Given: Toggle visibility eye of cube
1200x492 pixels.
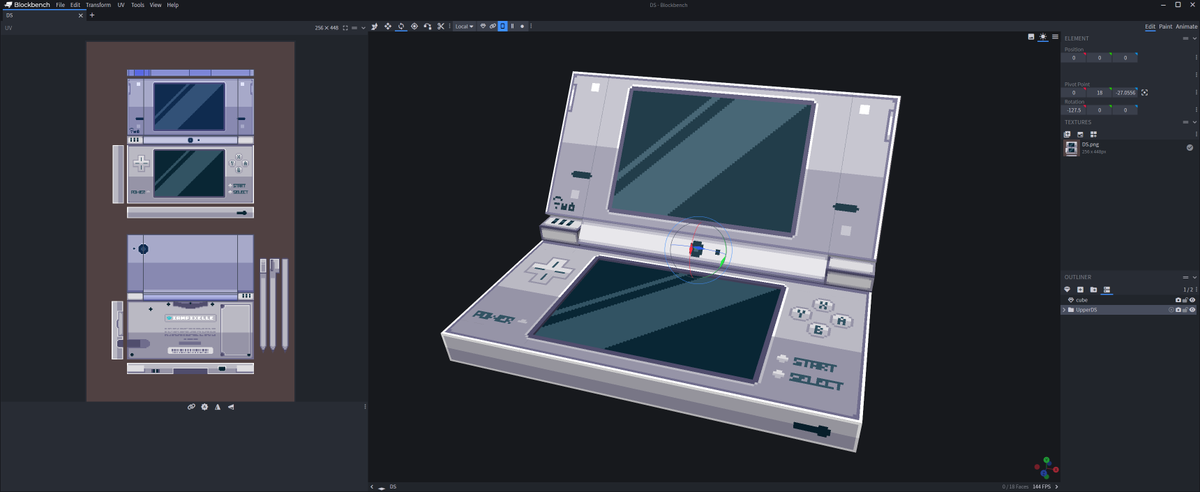Looking at the screenshot, I should coord(1193,299).
